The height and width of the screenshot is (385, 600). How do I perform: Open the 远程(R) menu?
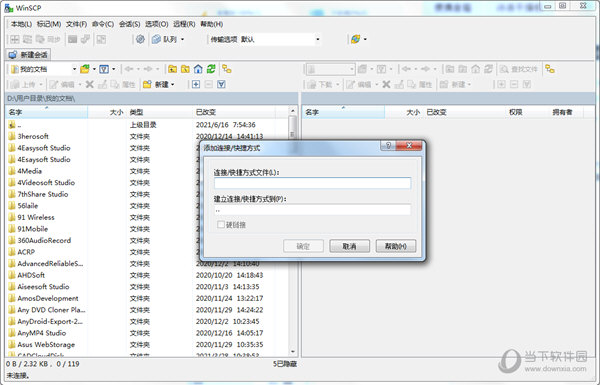click(184, 24)
